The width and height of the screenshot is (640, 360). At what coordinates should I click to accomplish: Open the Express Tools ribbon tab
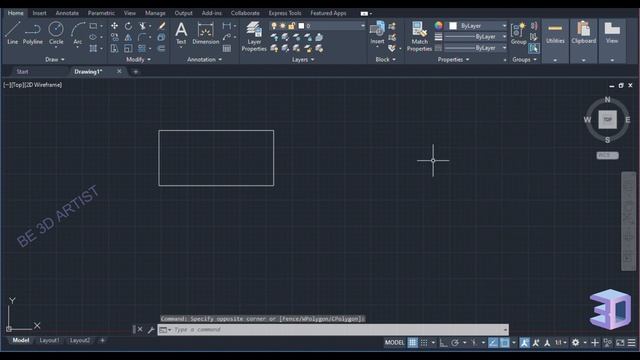(285, 13)
